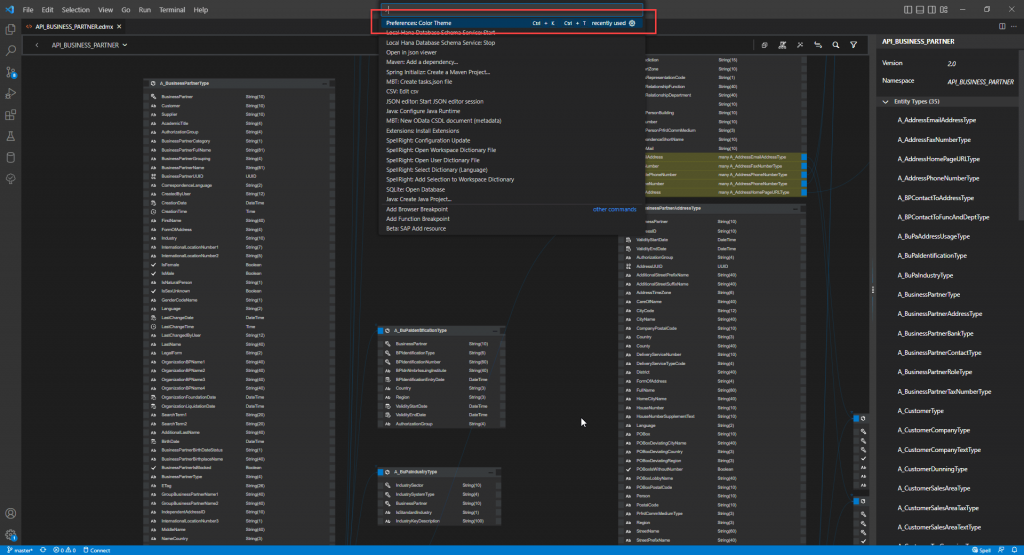Open the View menu
The image size is (1024, 555).
105,10
